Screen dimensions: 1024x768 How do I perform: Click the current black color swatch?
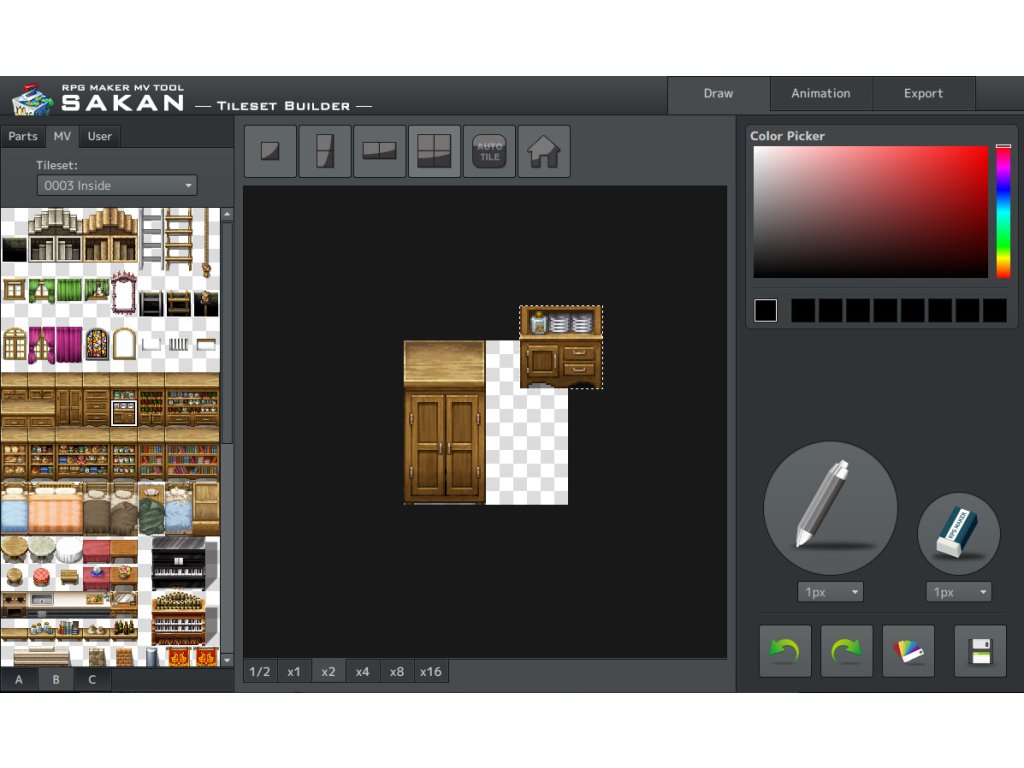(x=765, y=310)
